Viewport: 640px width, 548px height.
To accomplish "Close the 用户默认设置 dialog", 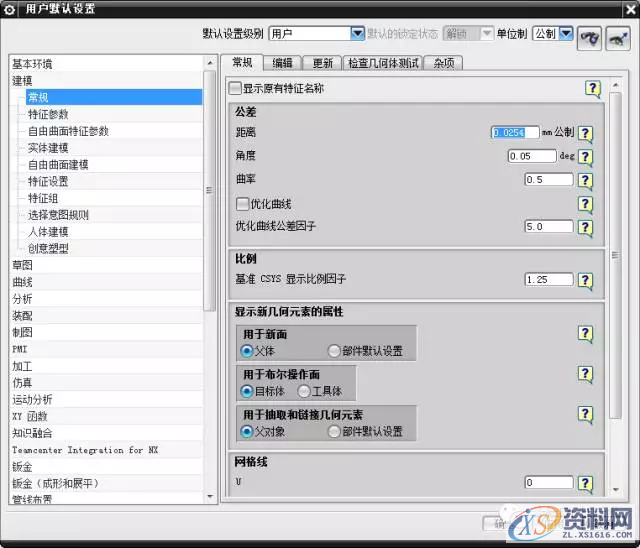I will tap(631, 10).
